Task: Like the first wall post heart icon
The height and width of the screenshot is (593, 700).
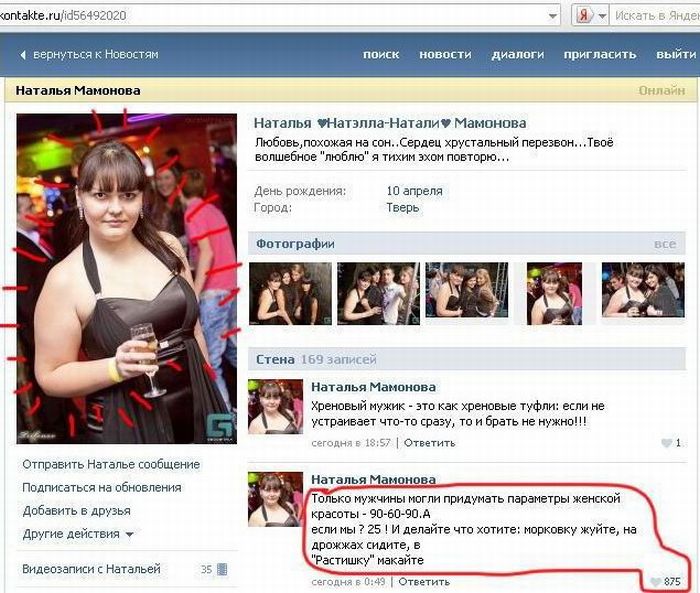Action: click(667, 442)
